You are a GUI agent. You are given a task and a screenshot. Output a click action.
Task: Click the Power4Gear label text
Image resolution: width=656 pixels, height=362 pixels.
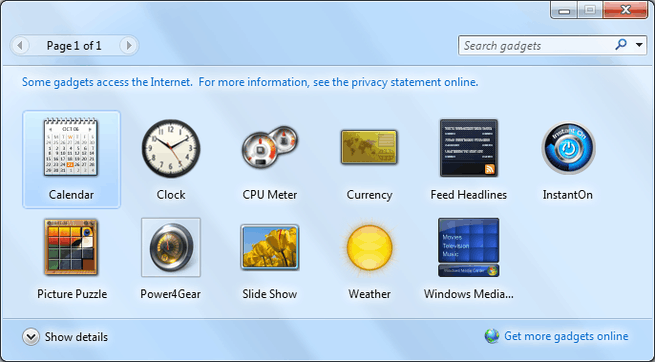[171, 294]
